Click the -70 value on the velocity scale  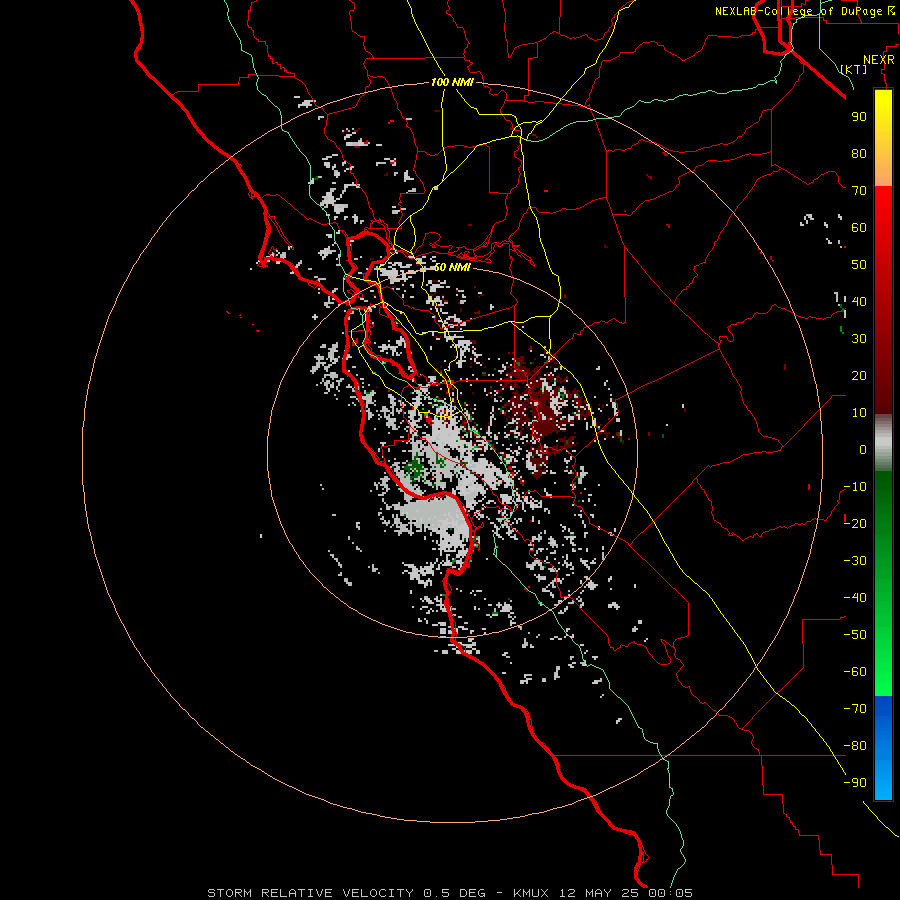click(855, 708)
